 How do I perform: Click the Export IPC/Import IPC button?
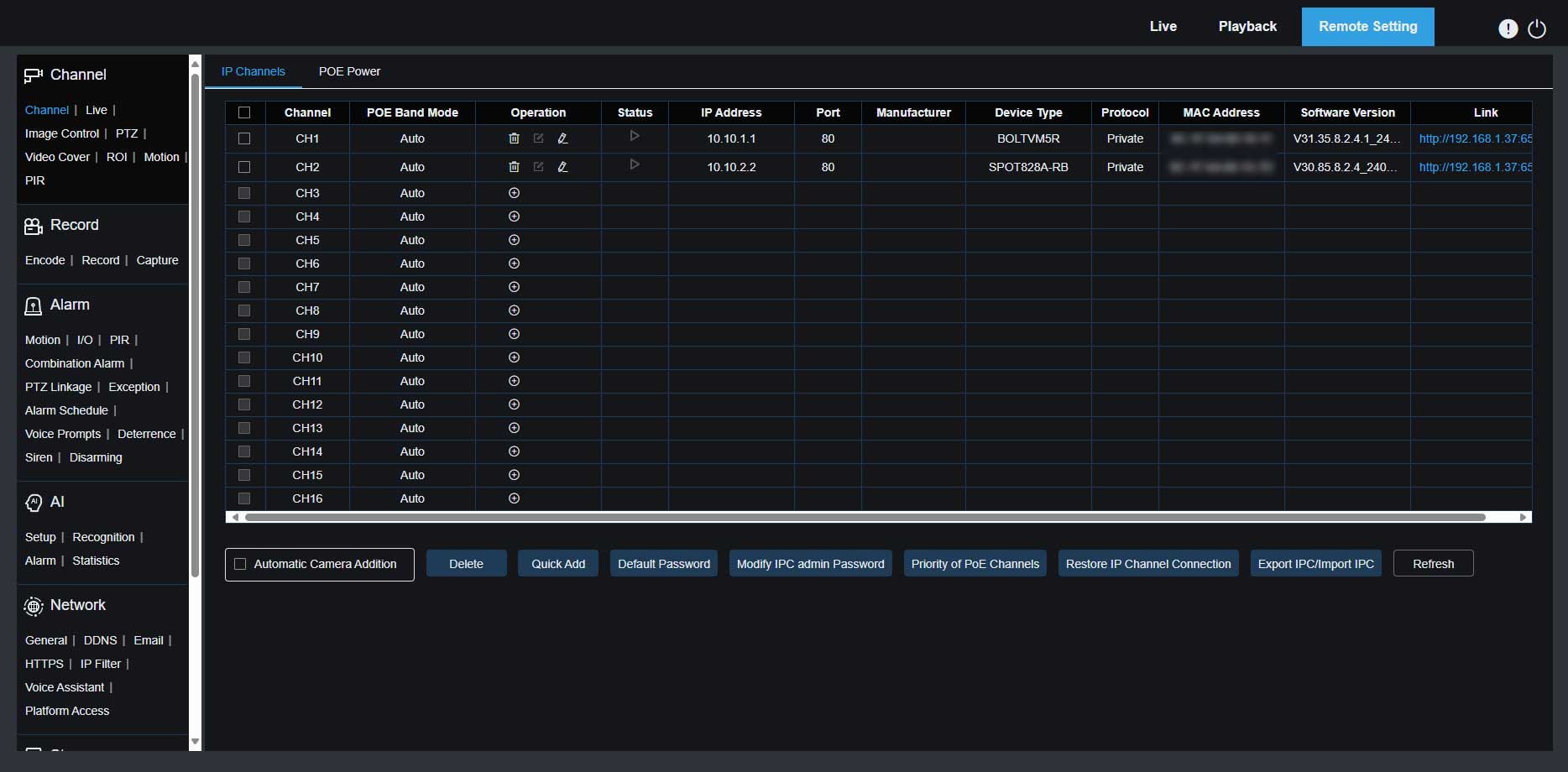pos(1316,564)
